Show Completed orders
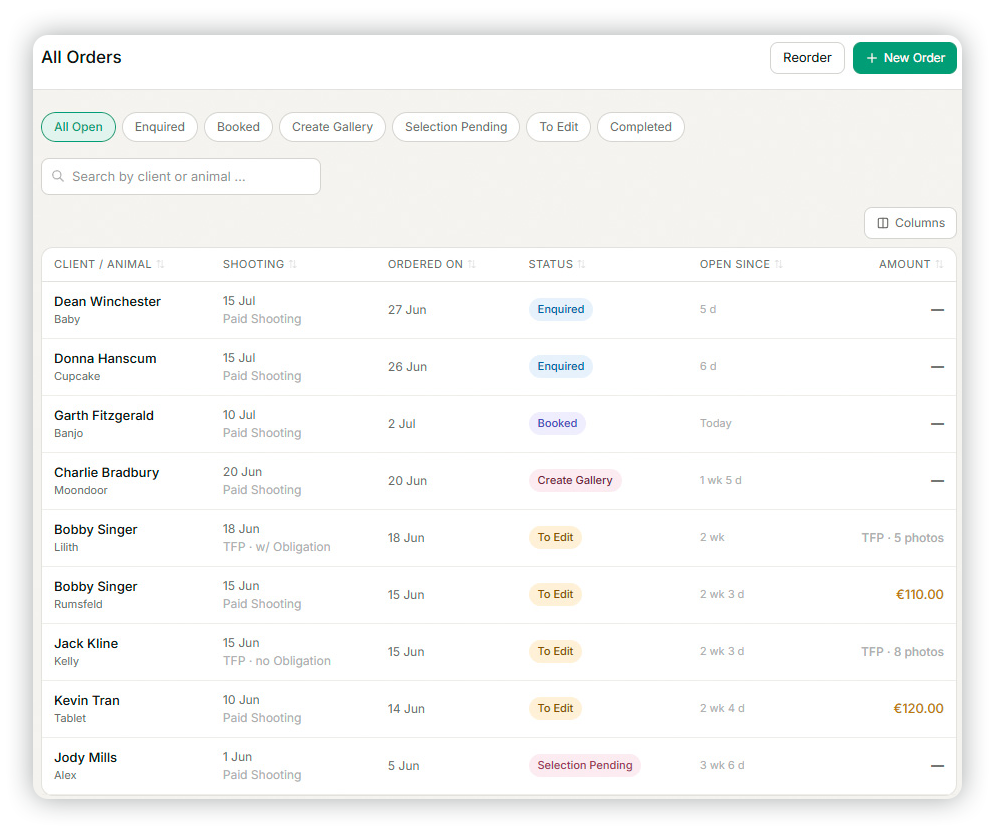 640,127
